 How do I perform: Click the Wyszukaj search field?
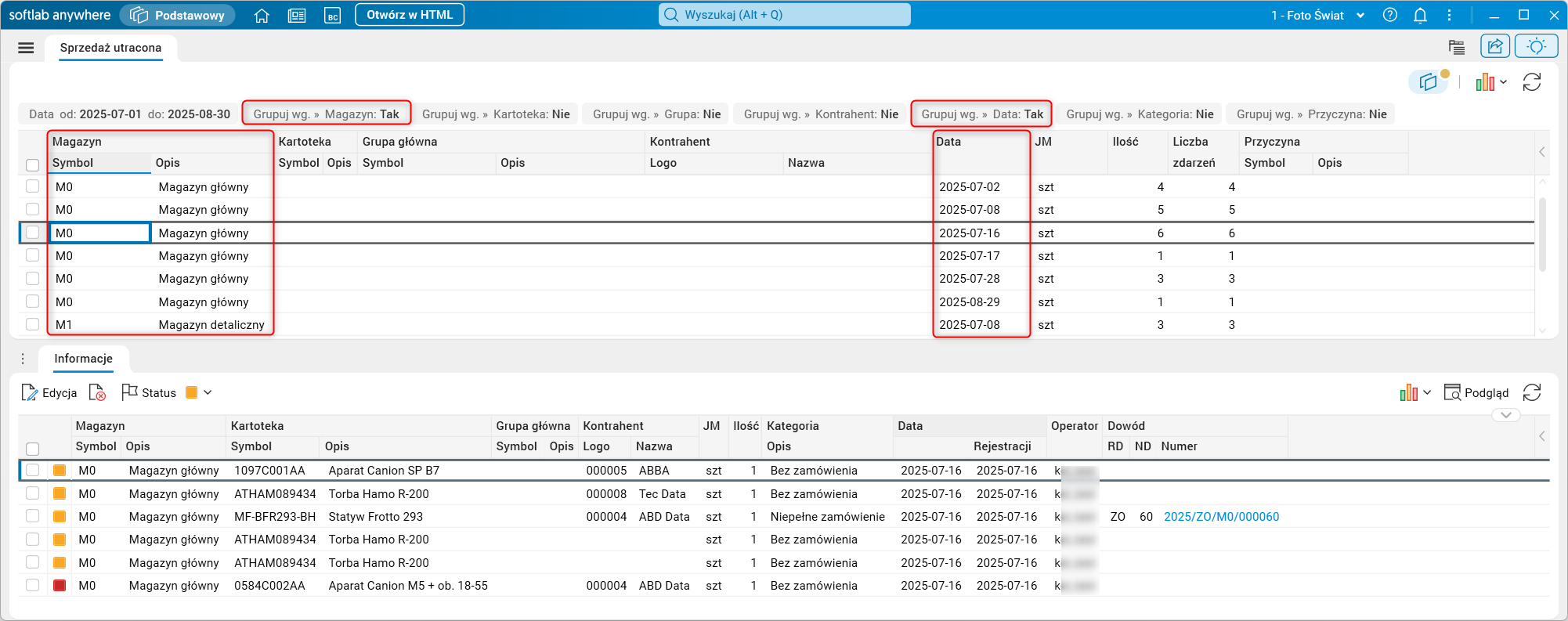784,15
